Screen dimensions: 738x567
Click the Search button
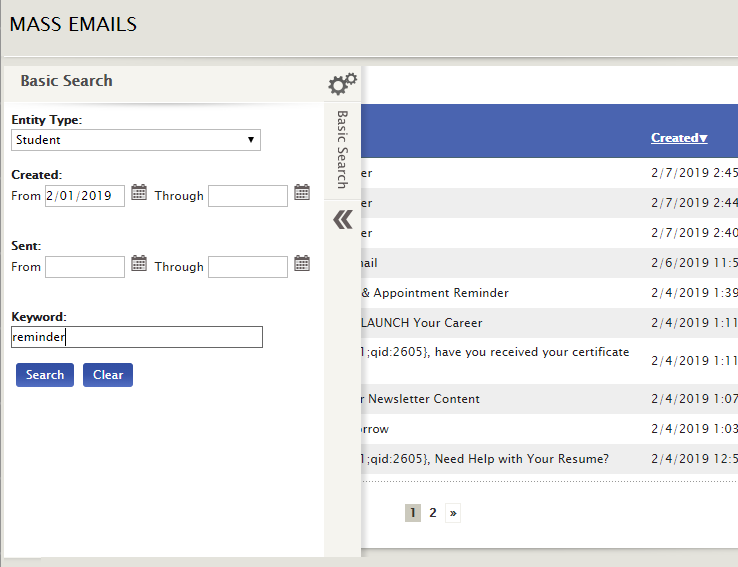tap(45, 375)
